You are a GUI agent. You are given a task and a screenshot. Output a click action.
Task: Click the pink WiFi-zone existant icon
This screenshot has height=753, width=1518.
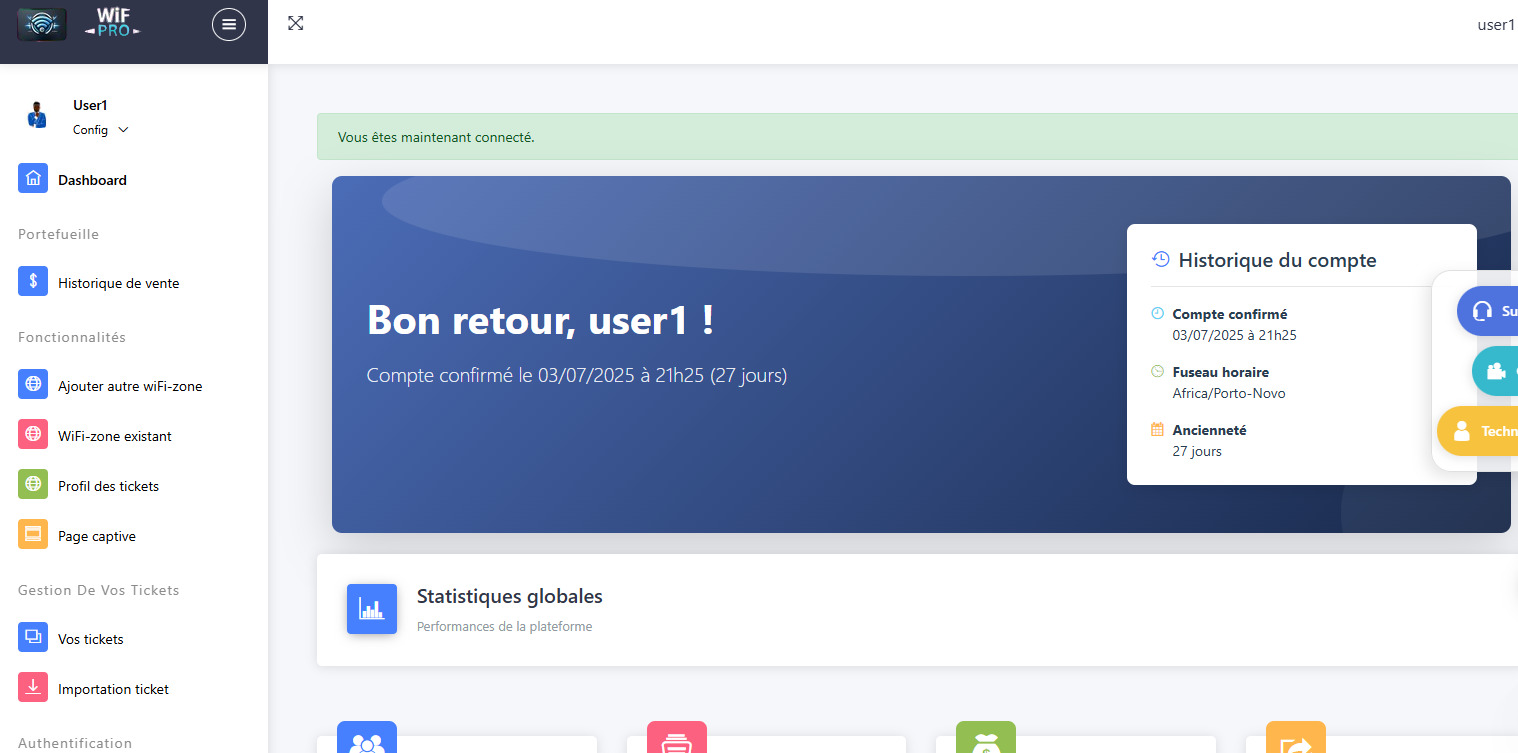[x=33, y=434]
